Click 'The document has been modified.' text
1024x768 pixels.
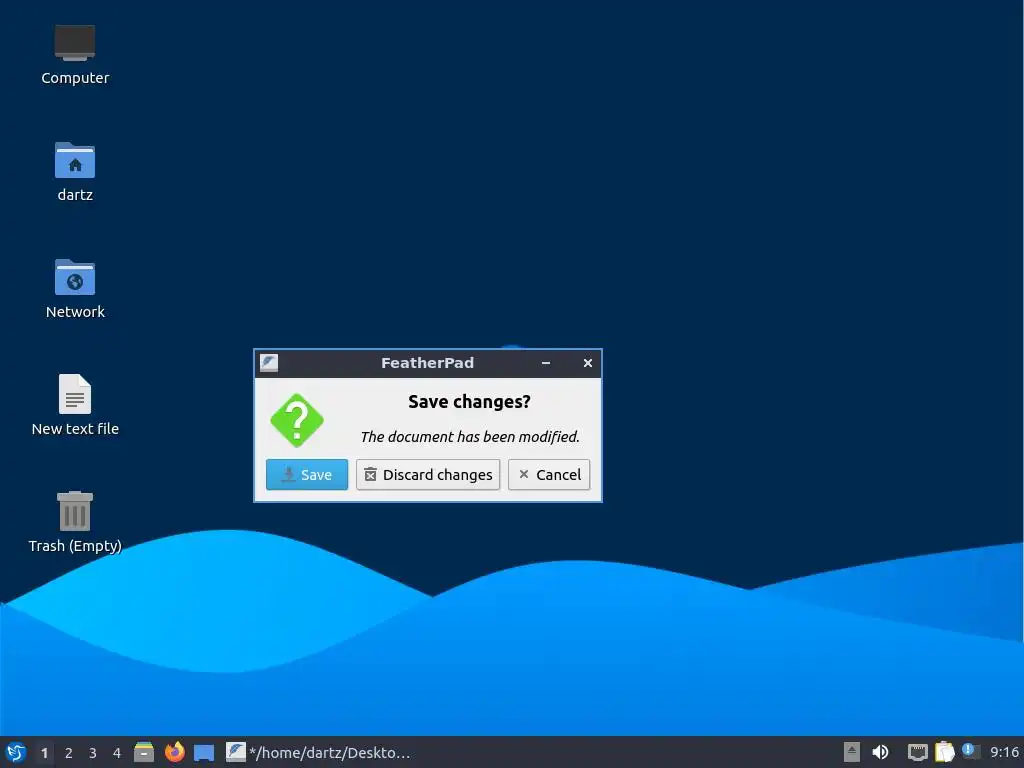coord(470,437)
